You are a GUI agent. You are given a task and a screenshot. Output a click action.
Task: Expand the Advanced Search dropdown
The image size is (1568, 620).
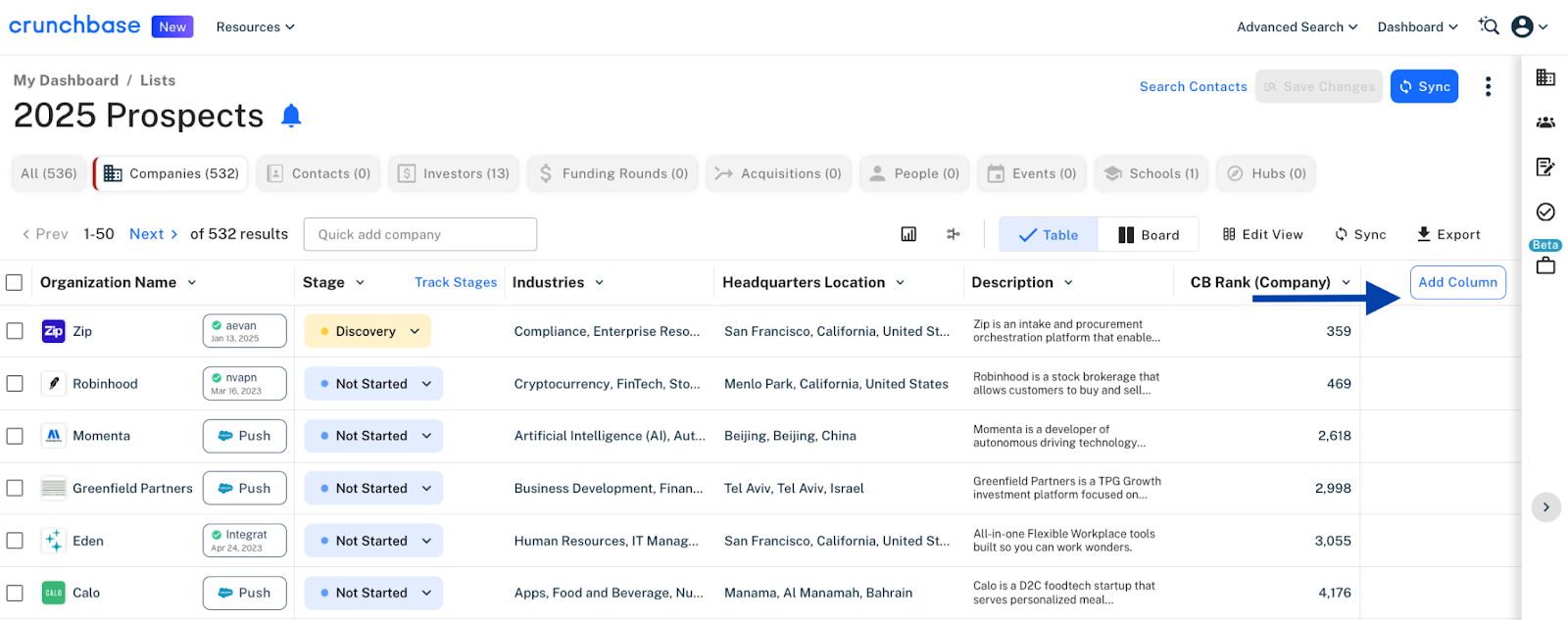(1298, 26)
